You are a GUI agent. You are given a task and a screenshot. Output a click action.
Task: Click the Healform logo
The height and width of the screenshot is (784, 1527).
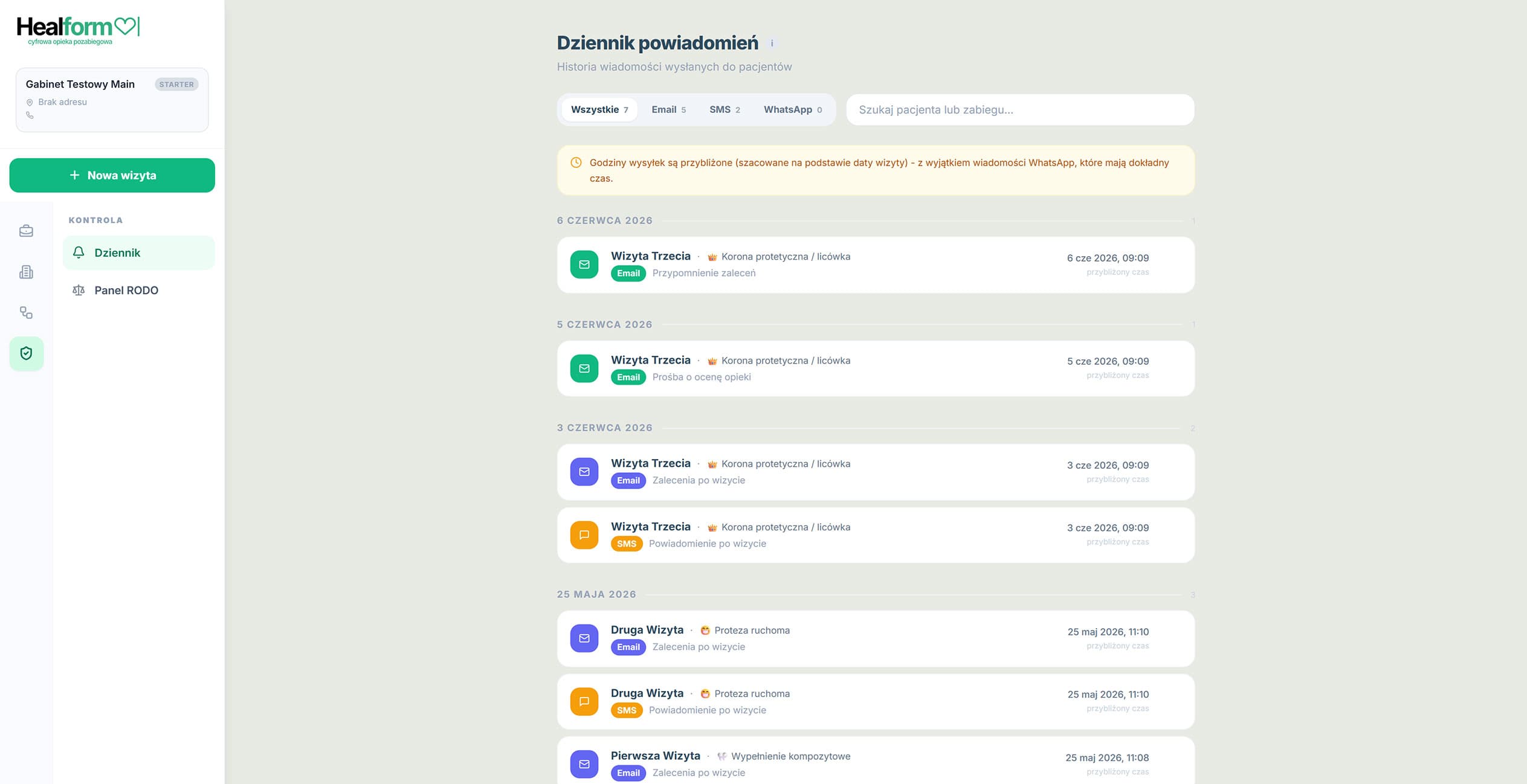pos(79,30)
